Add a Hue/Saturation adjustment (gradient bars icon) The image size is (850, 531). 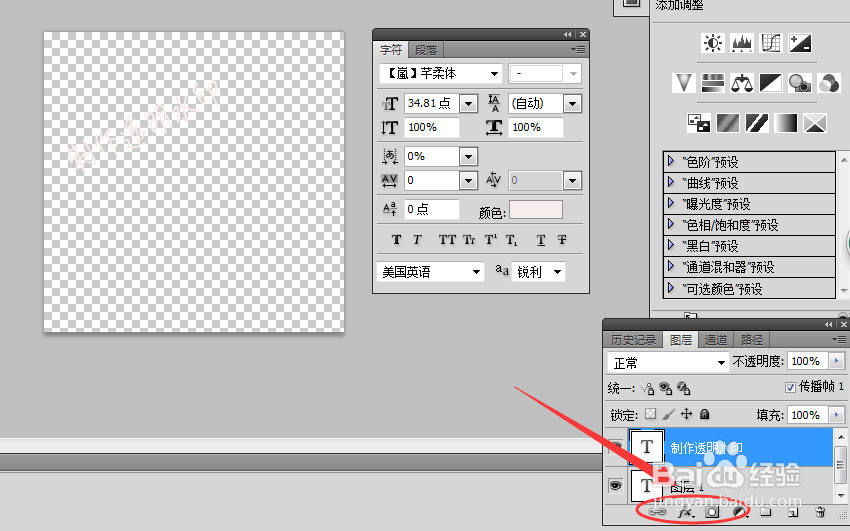713,83
